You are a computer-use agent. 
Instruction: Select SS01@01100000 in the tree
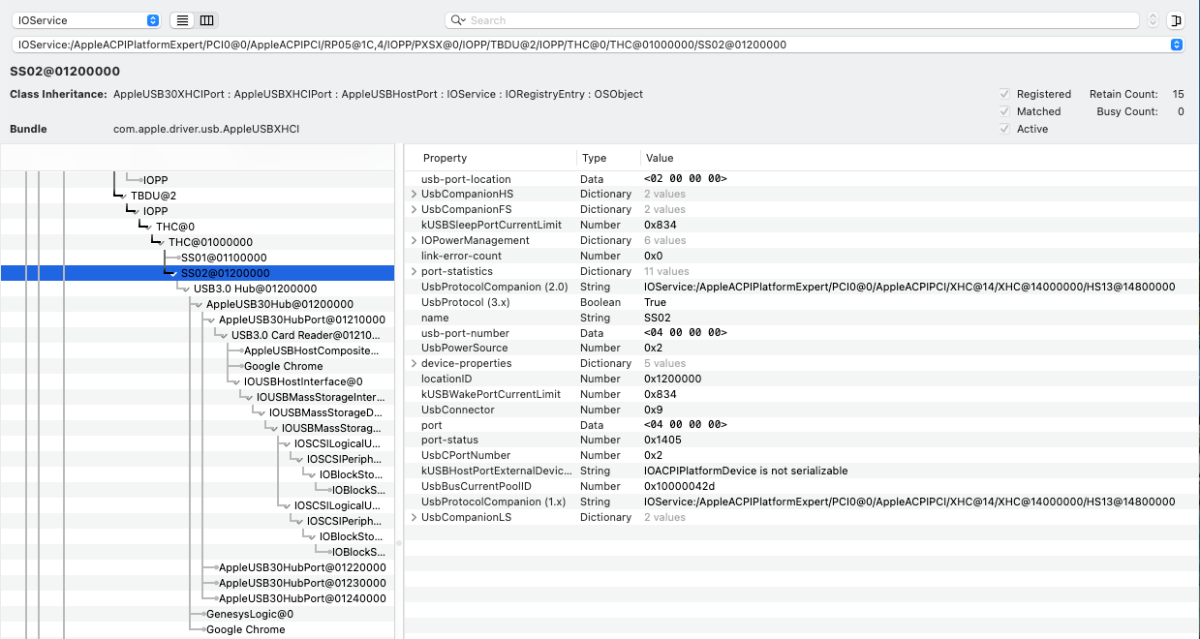click(224, 257)
